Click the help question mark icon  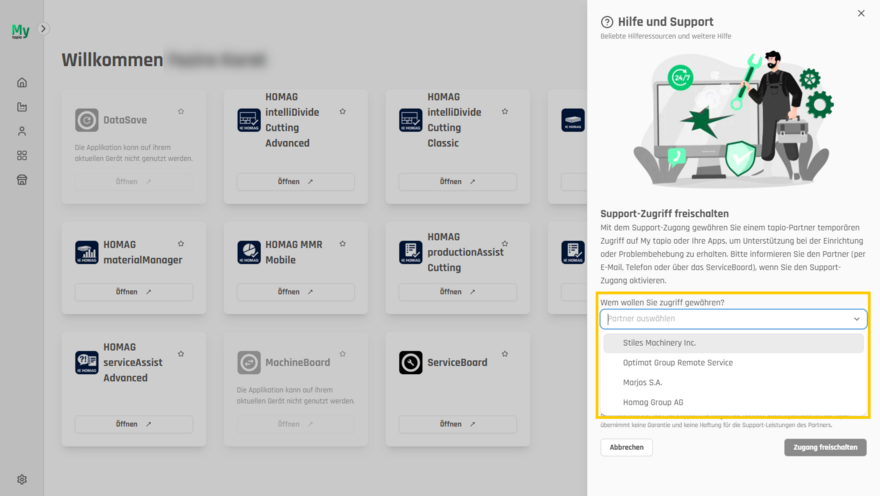pyautogui.click(x=607, y=22)
